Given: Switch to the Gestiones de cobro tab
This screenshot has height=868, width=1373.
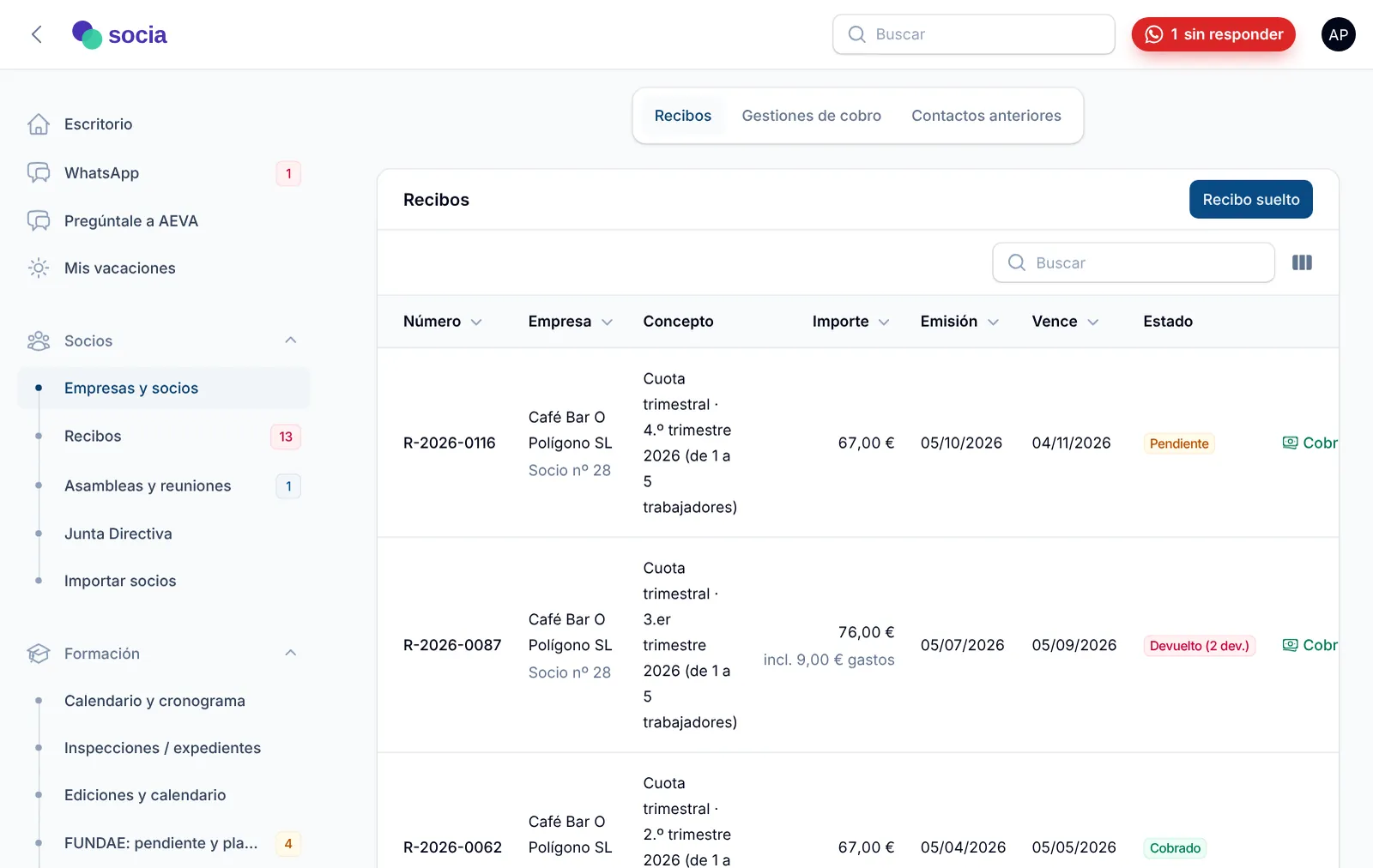Looking at the screenshot, I should pyautogui.click(x=811, y=116).
